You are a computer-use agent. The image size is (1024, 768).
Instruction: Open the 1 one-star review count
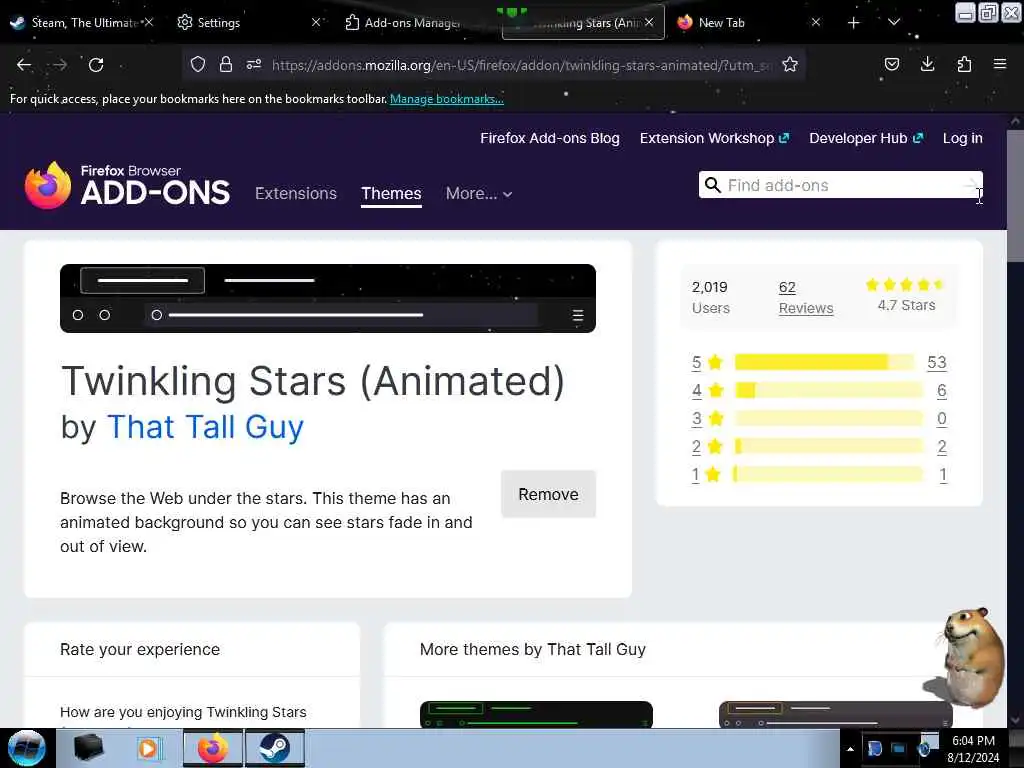943,475
